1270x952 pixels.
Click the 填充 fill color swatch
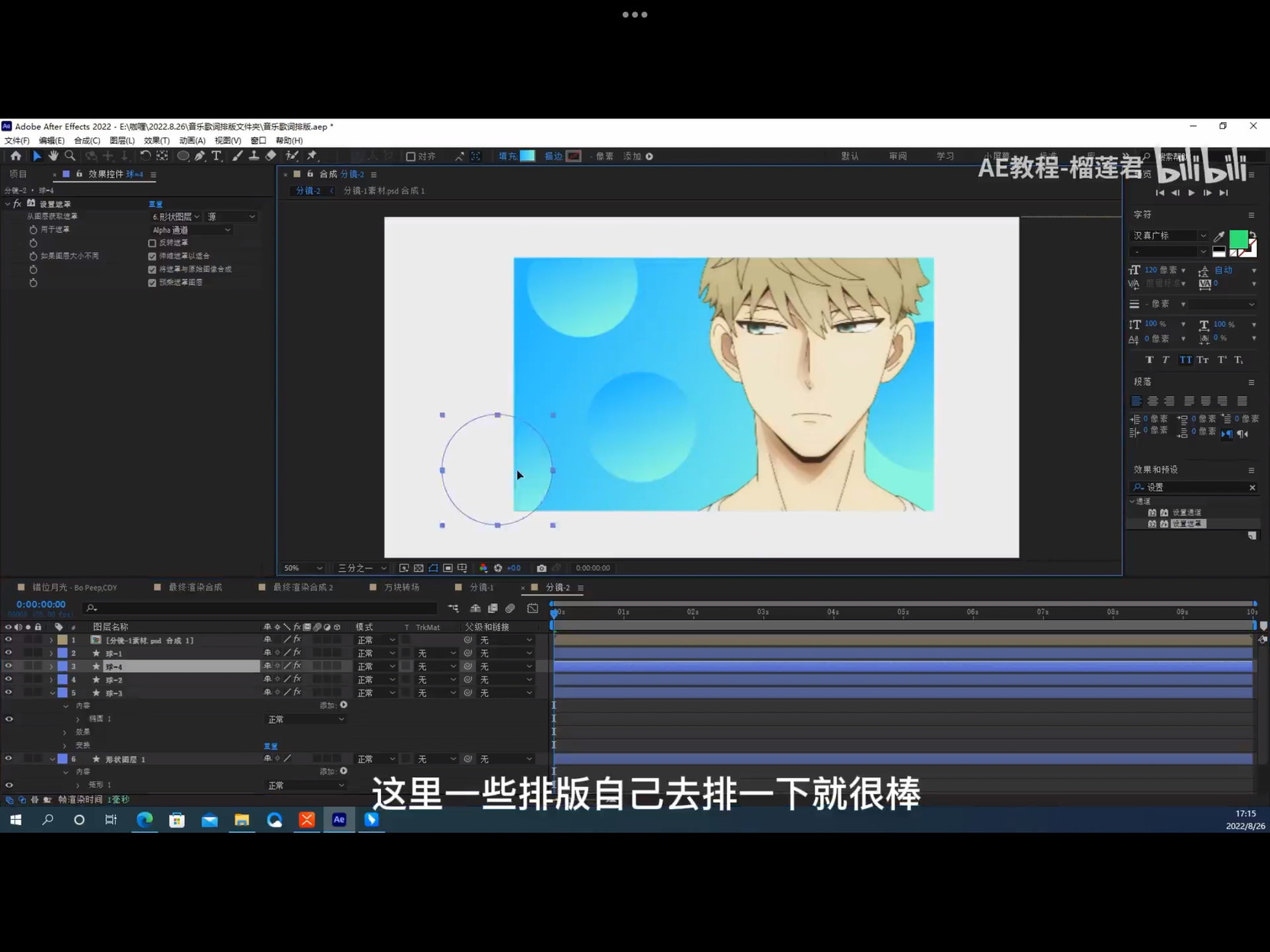point(528,157)
